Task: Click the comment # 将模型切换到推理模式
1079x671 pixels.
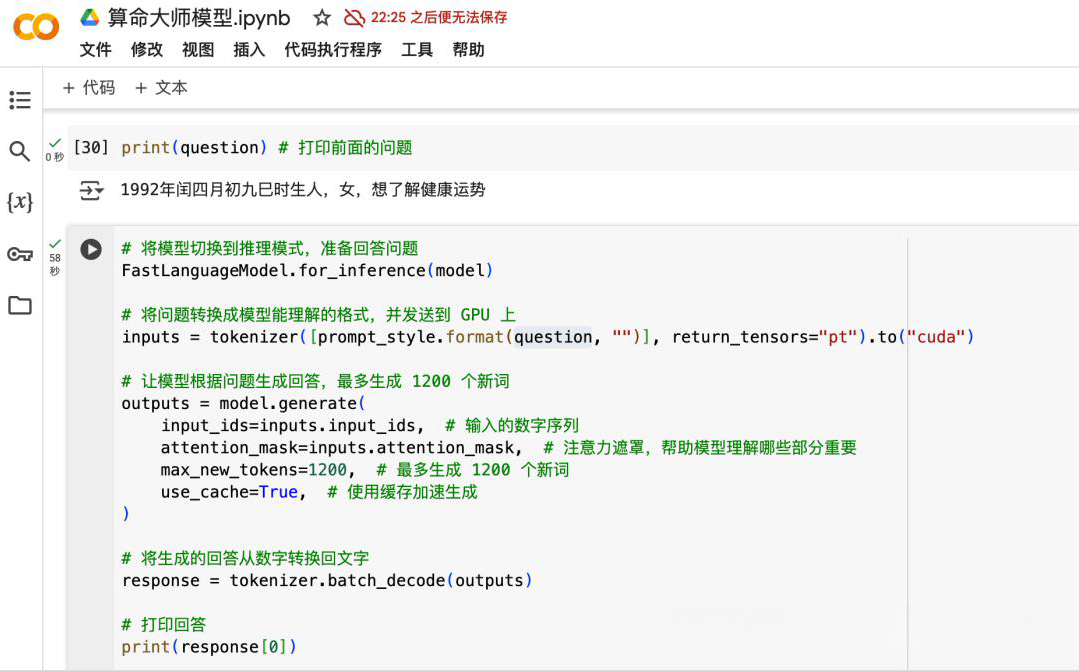Action: [x=270, y=248]
